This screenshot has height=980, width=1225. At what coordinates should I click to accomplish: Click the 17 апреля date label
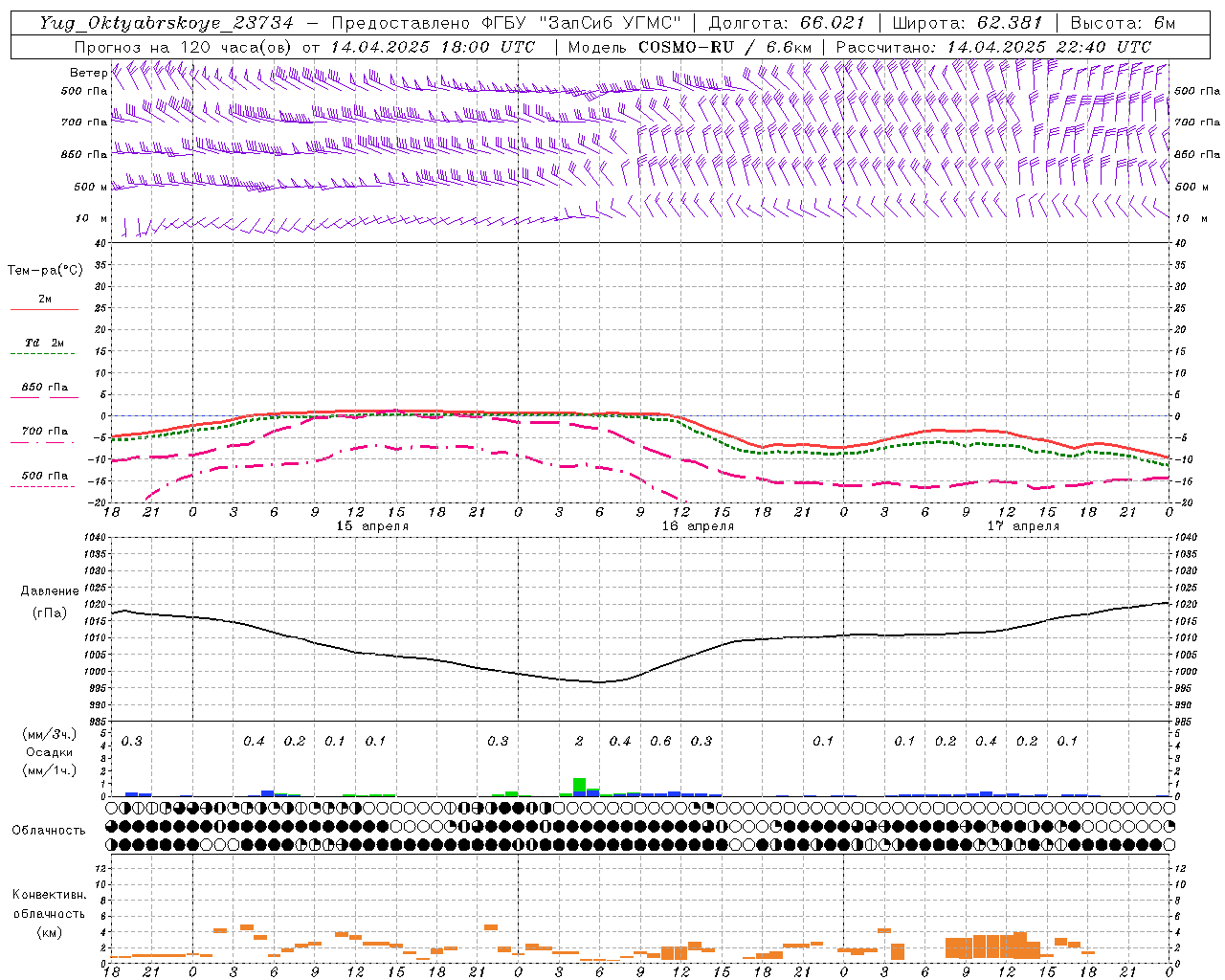pos(1024,526)
